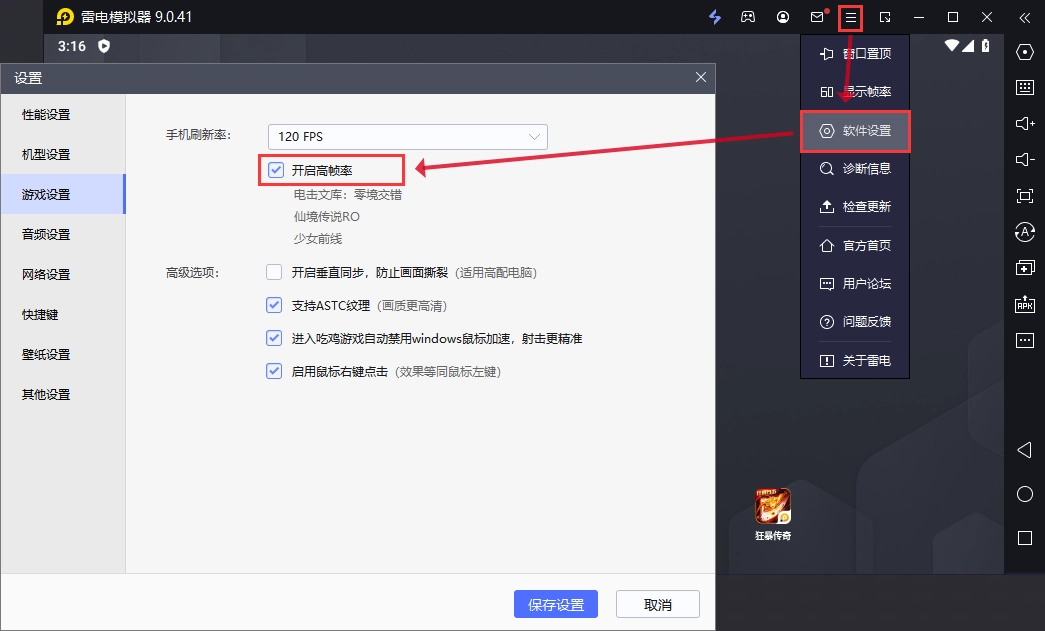This screenshot has height=631, width=1045.
Task: Open the hexagon settings icon in sidebar
Action: pos(1025,52)
